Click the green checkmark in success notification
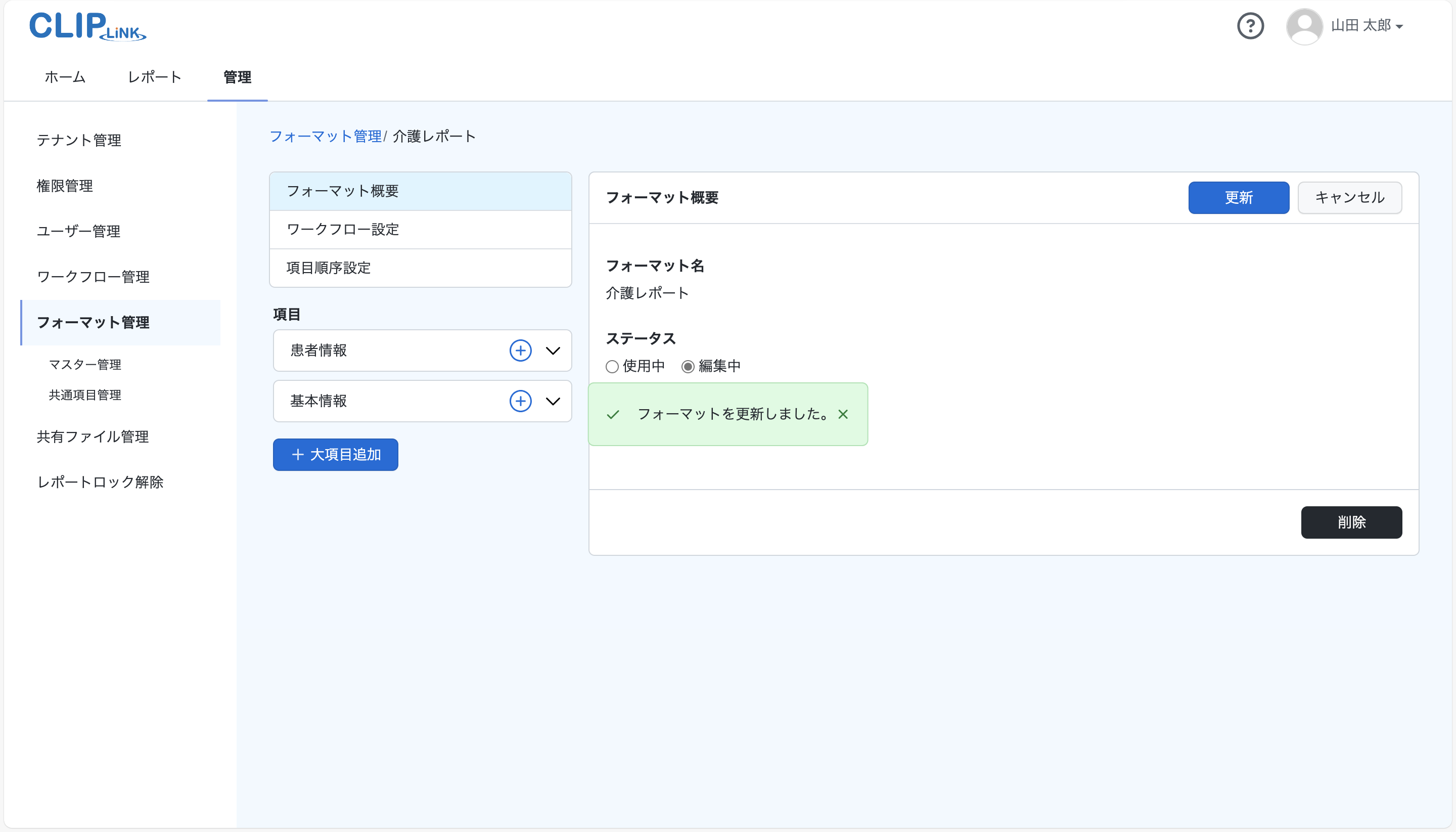The image size is (1456, 832). [613, 414]
